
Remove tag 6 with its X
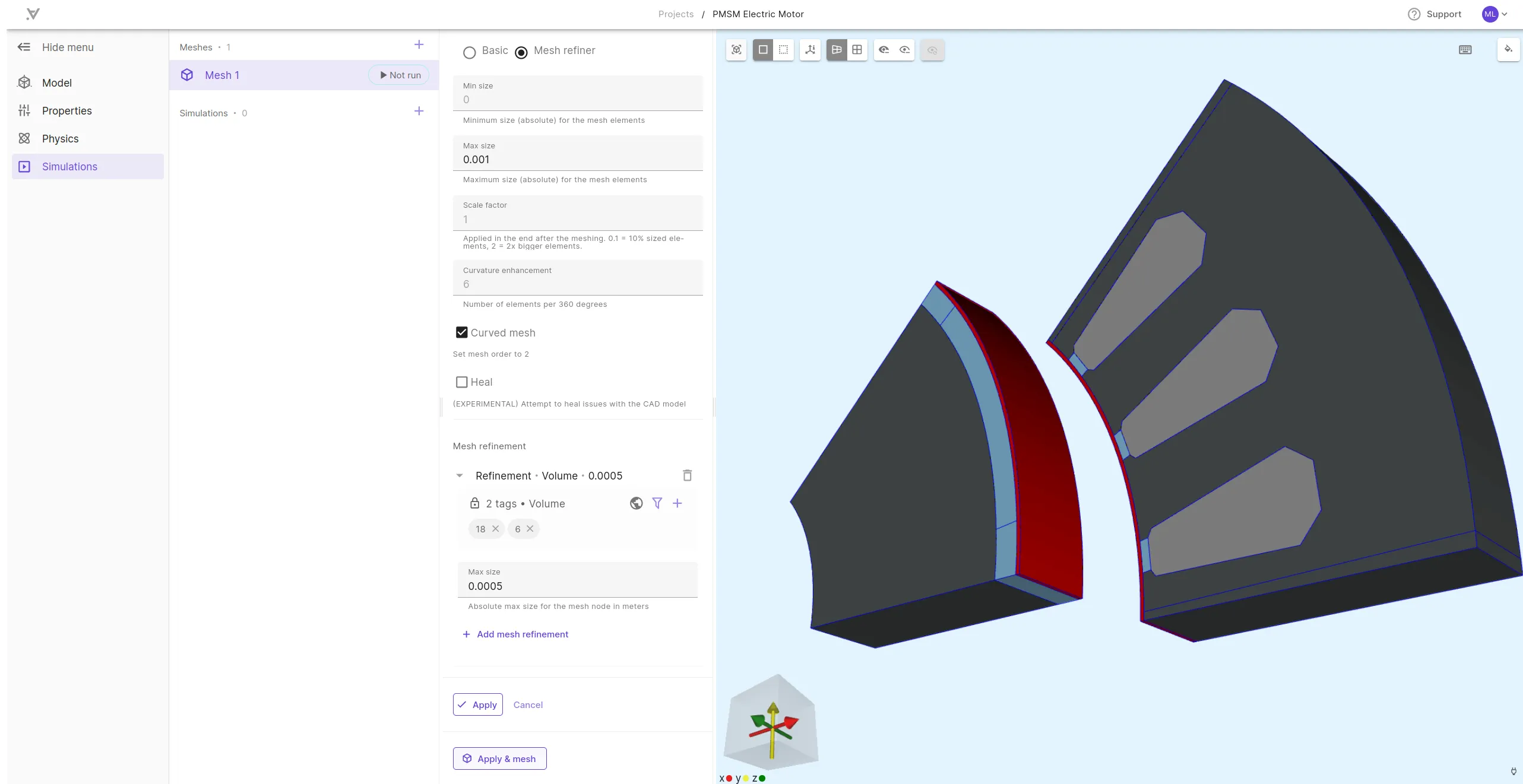click(x=530, y=529)
